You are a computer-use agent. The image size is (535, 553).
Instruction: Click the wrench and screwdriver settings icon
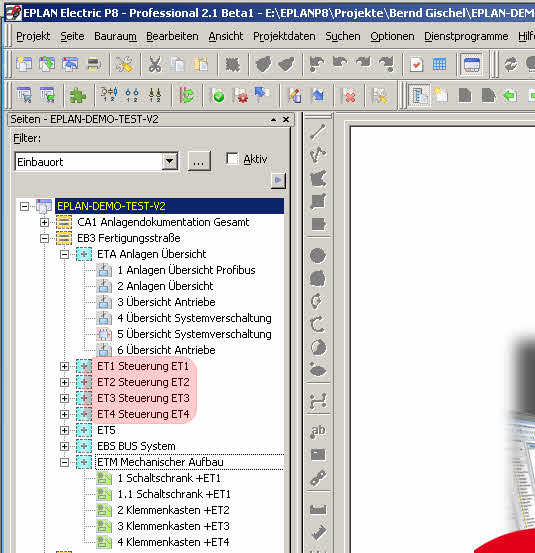124,64
